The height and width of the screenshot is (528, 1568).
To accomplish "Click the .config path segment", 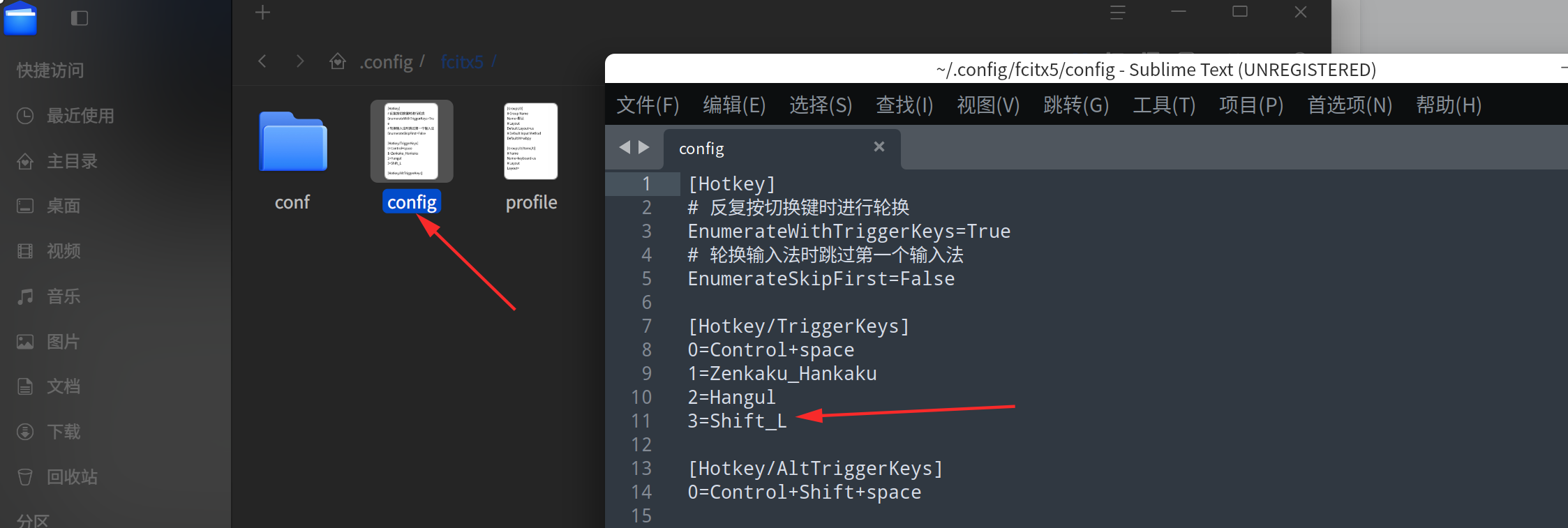I will tap(386, 62).
